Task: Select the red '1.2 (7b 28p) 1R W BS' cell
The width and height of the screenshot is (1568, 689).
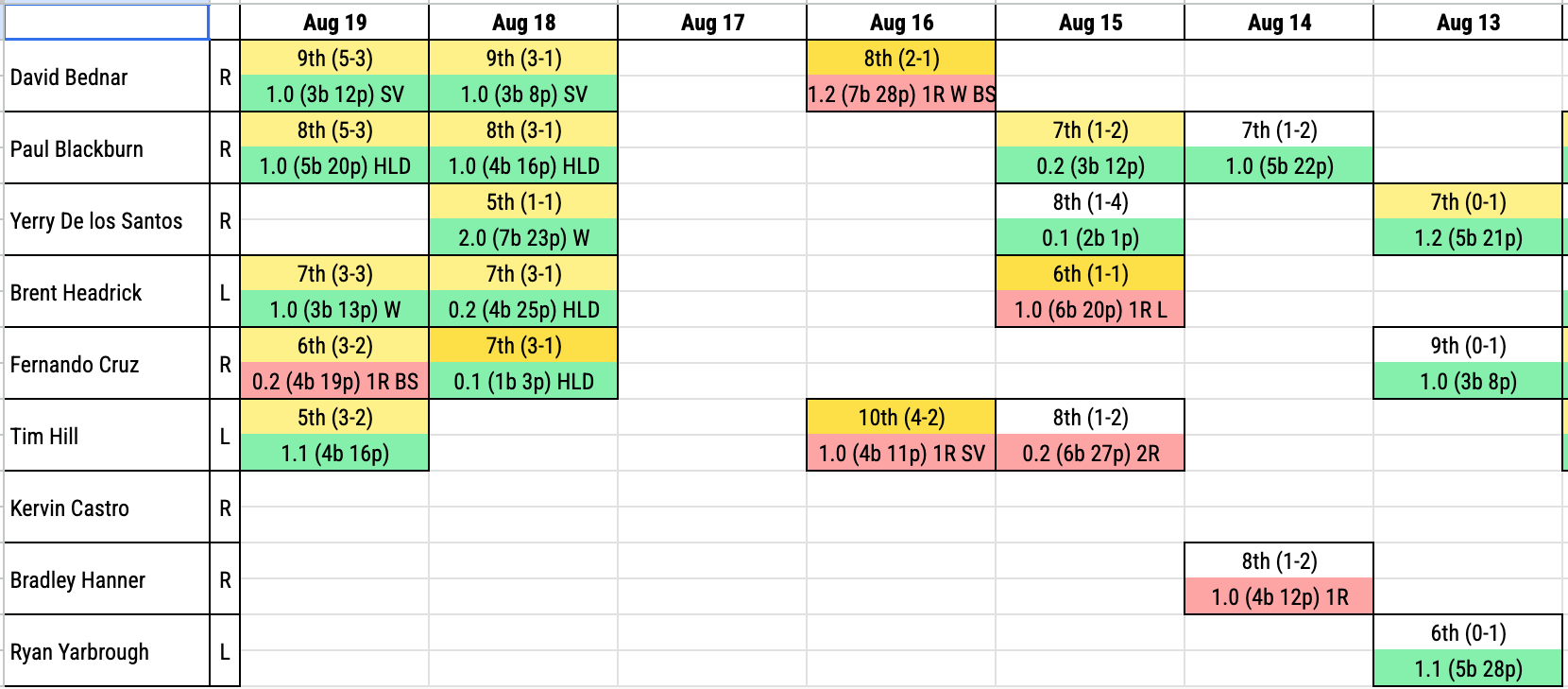Action: coord(901,95)
